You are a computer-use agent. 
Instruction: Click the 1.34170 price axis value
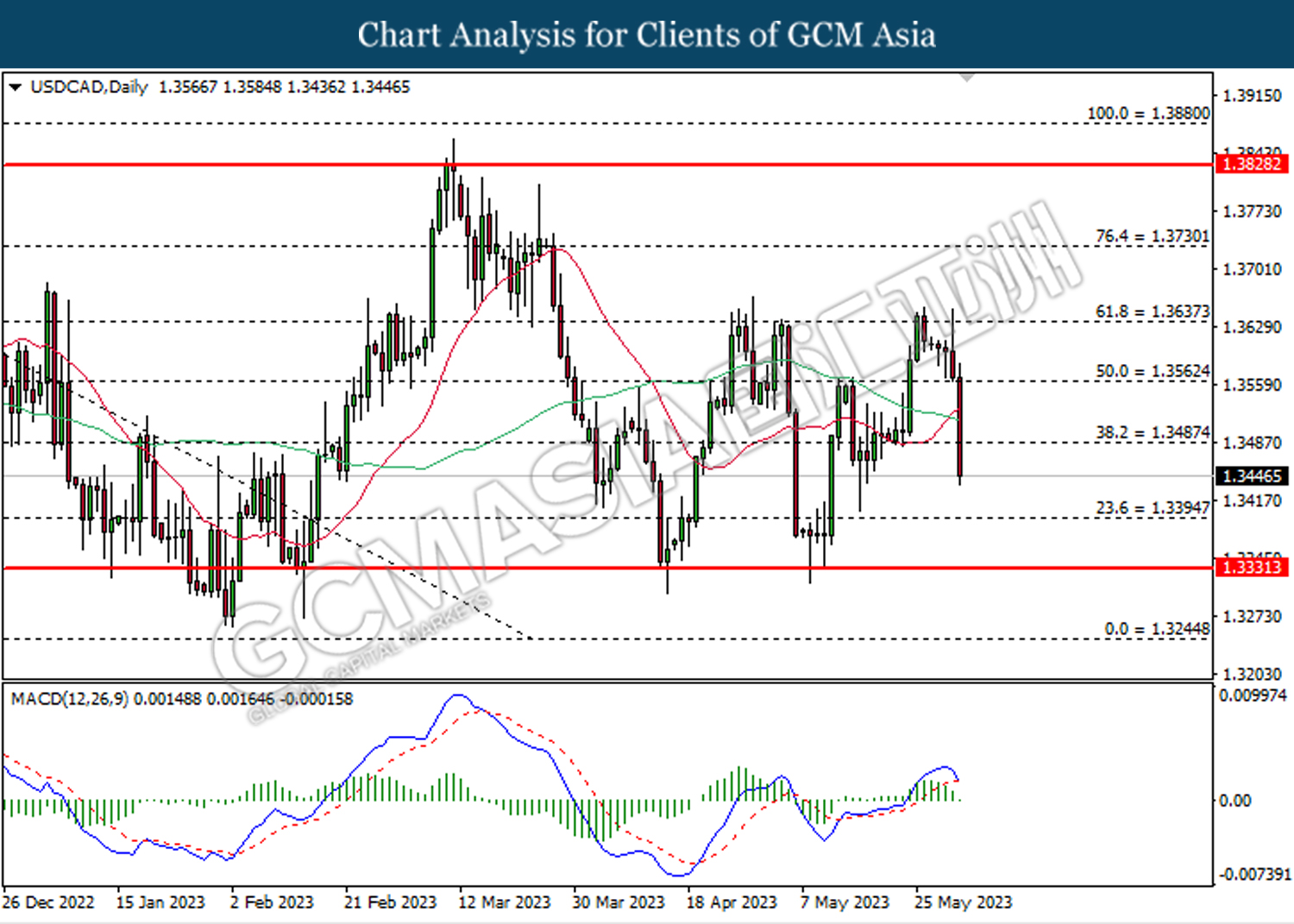coord(1252,500)
